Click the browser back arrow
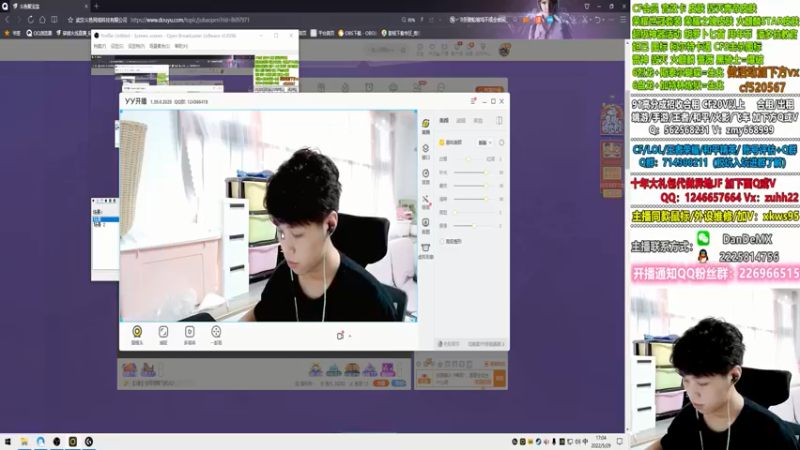Screen dimensions: 800x450 [x=7, y=20]
